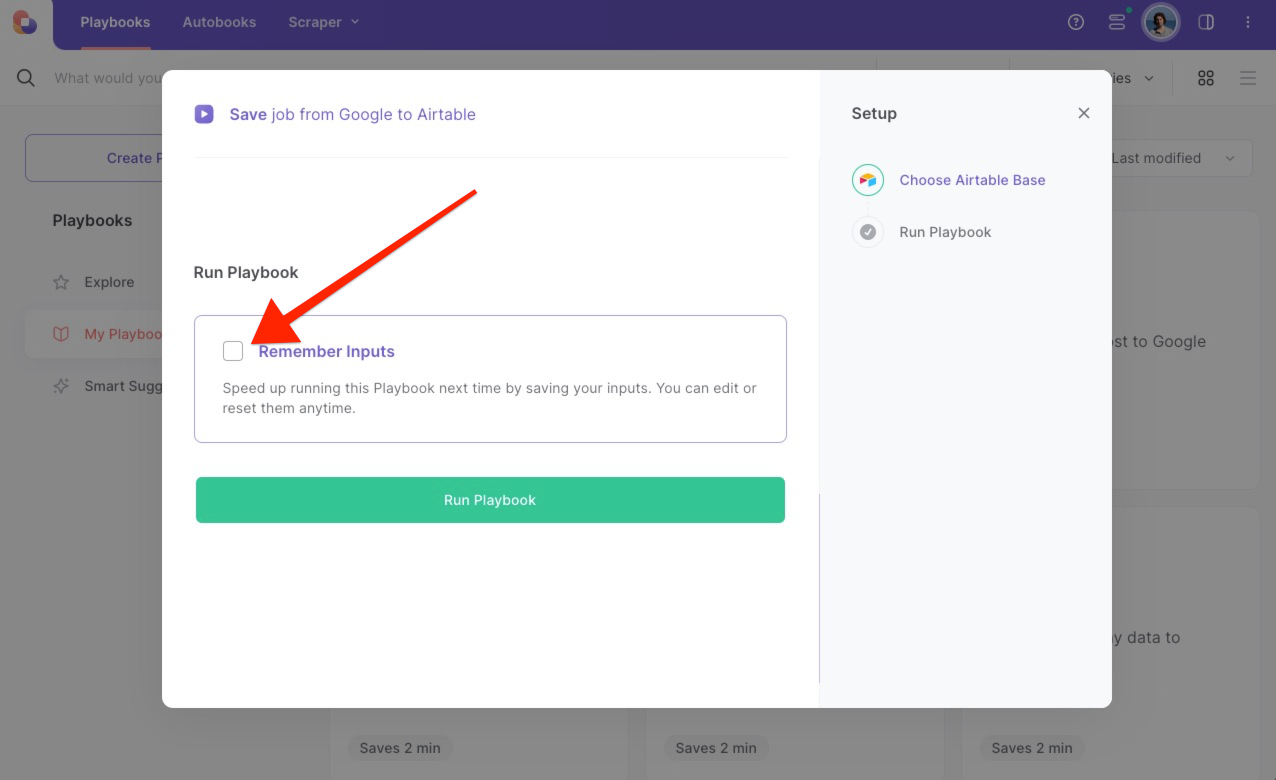Open the Scraper dropdown menu

pos(323,22)
